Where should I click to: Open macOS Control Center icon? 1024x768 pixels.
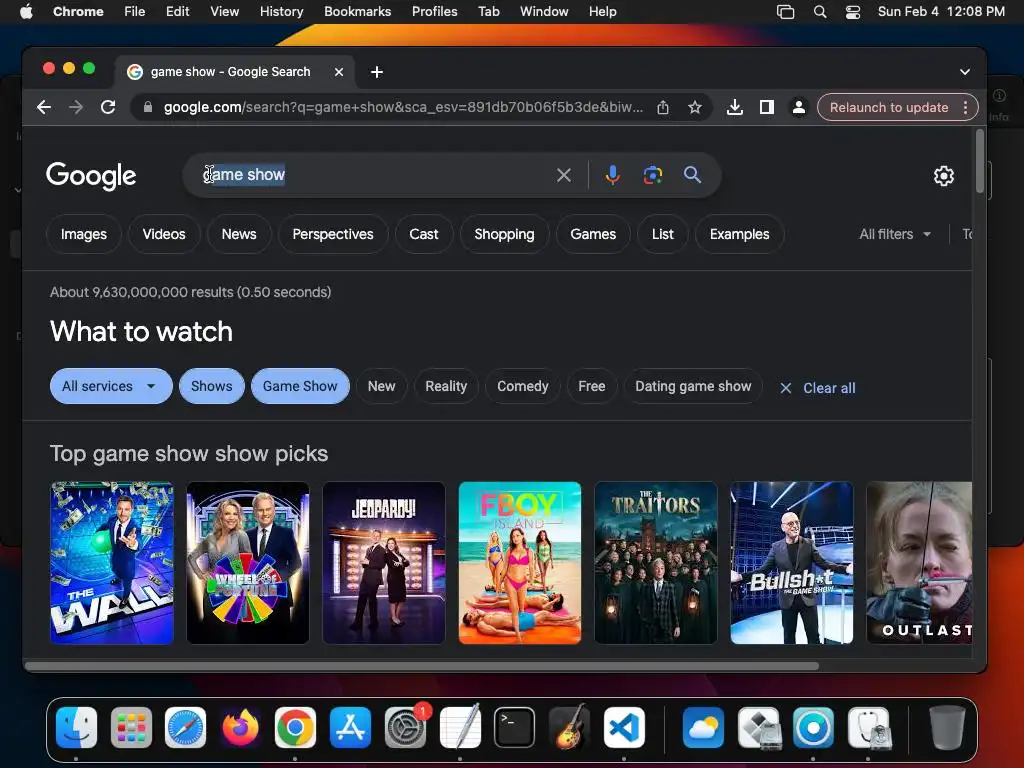(852, 12)
